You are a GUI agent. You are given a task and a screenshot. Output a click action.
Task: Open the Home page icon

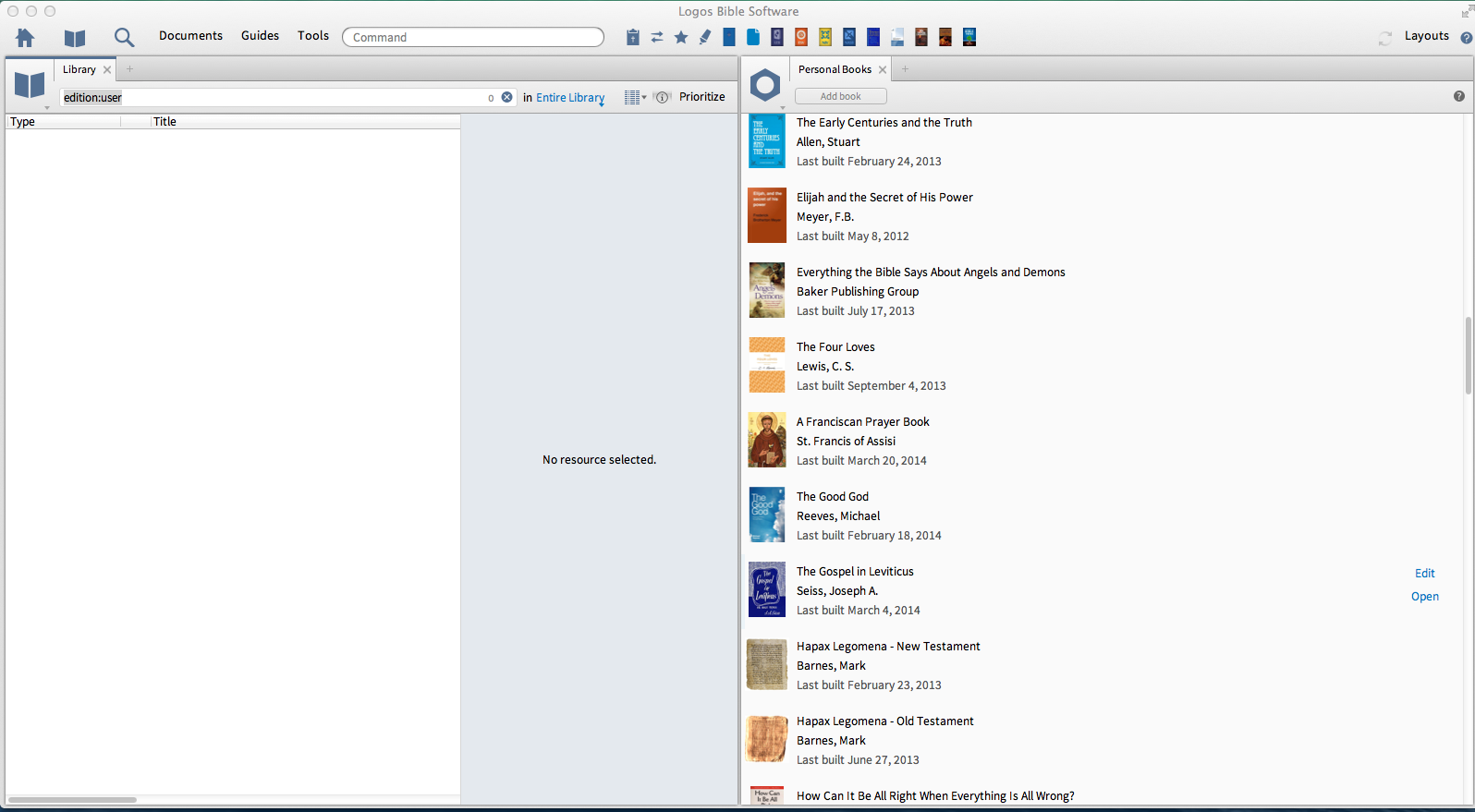click(x=25, y=37)
